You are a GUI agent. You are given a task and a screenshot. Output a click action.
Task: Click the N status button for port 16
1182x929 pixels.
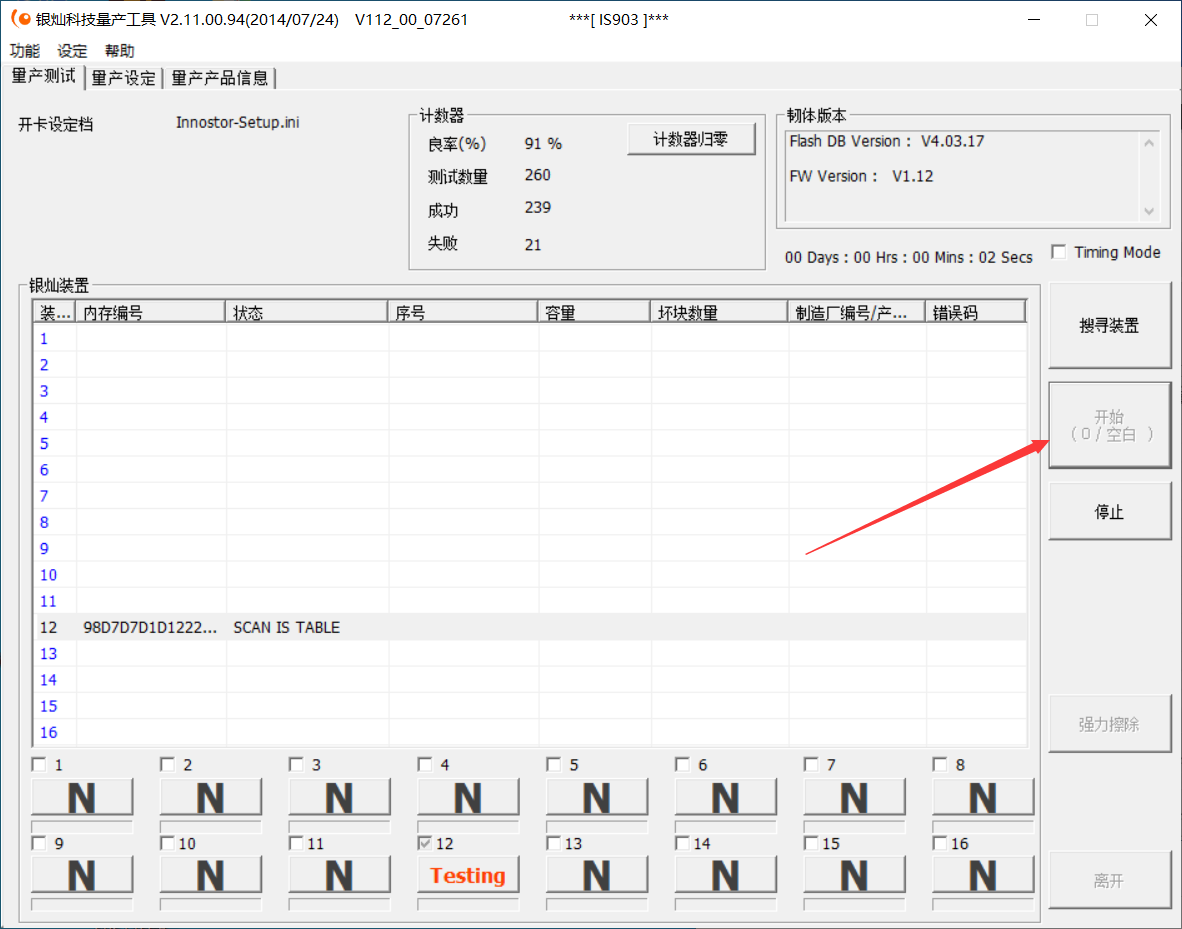983,875
